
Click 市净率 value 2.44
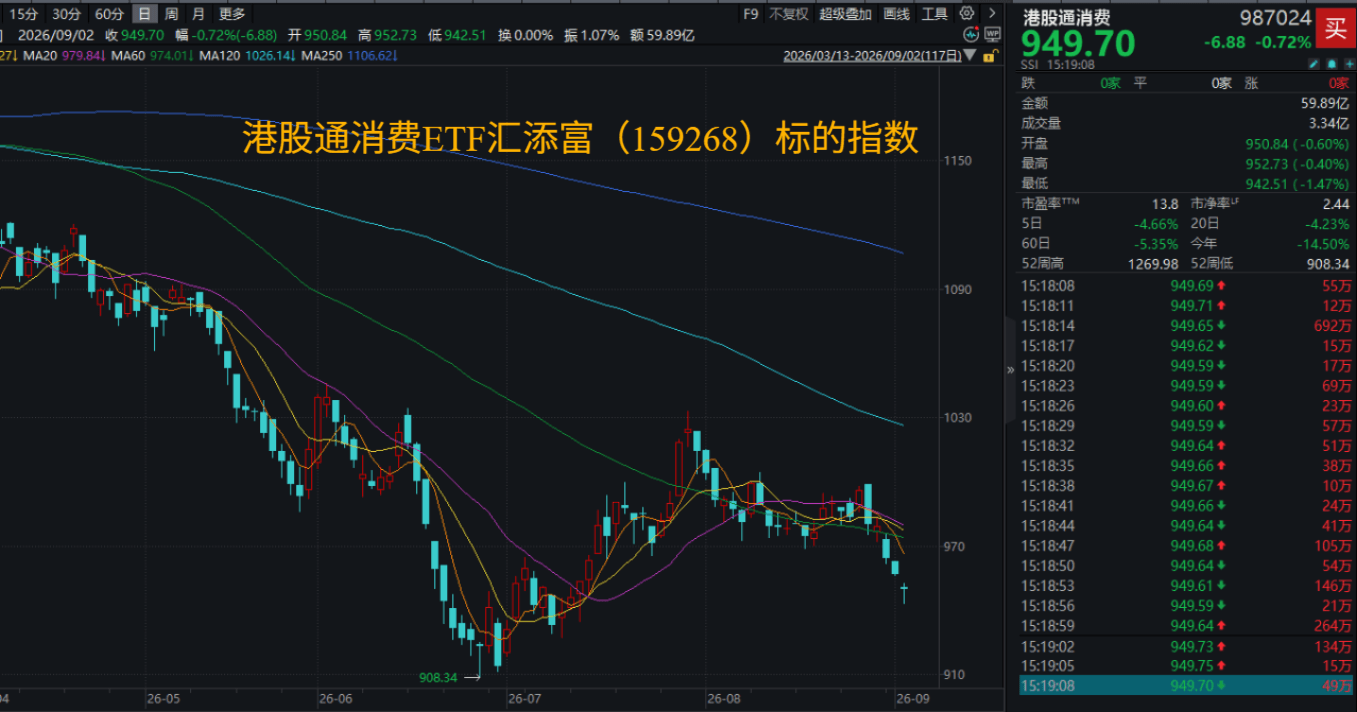tap(1336, 204)
